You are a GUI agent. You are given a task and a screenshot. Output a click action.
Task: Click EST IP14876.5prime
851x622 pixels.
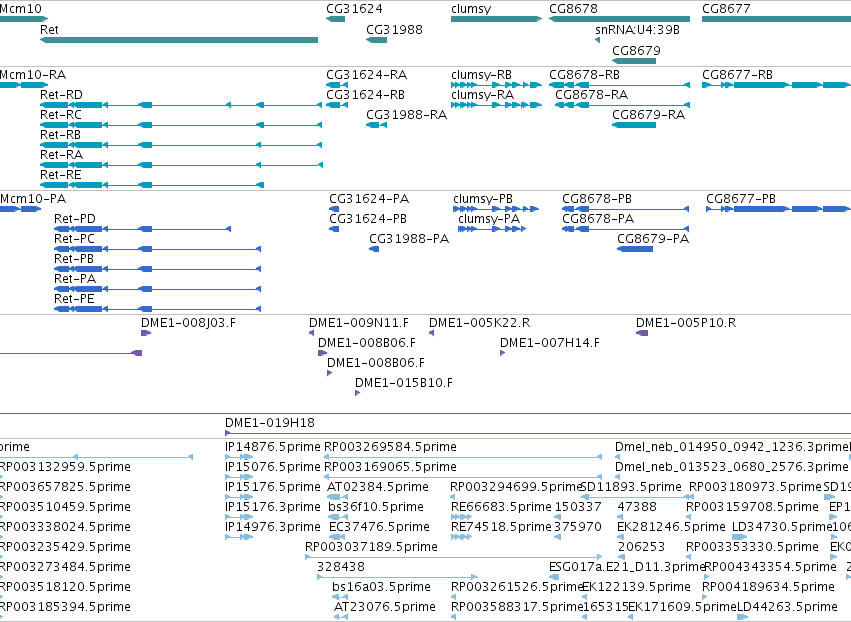click(x=239, y=458)
